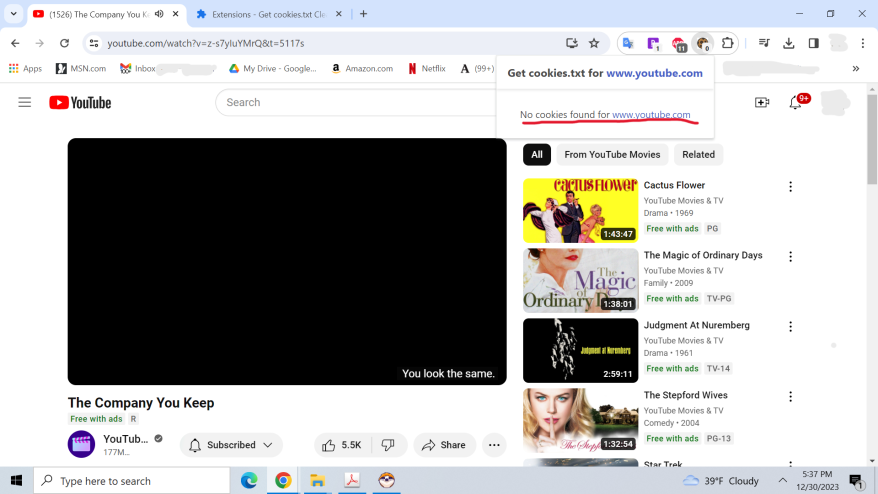This screenshot has height=494, width=878.
Task: Open the Chrome Extensions puzzle icon
Action: coord(728,43)
